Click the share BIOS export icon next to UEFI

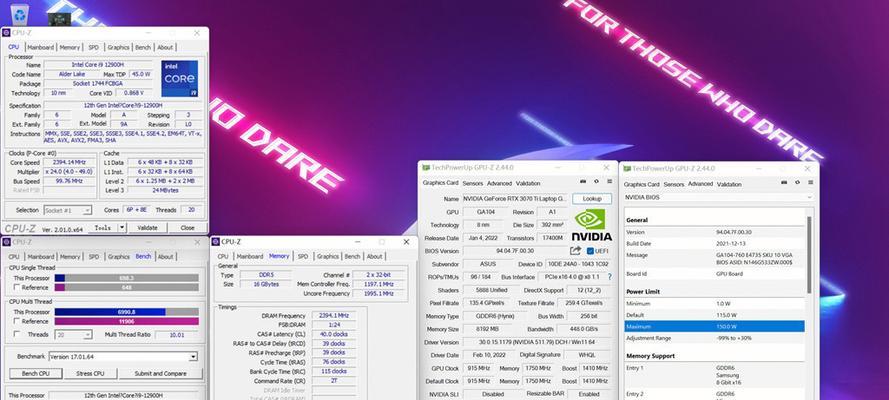point(575,250)
